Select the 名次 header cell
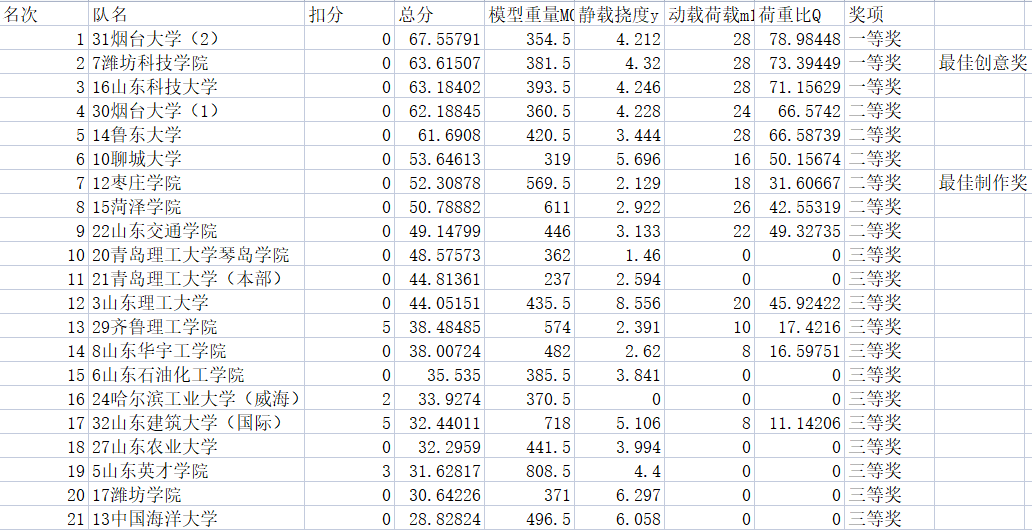1032x530 pixels. tap(22, 14)
